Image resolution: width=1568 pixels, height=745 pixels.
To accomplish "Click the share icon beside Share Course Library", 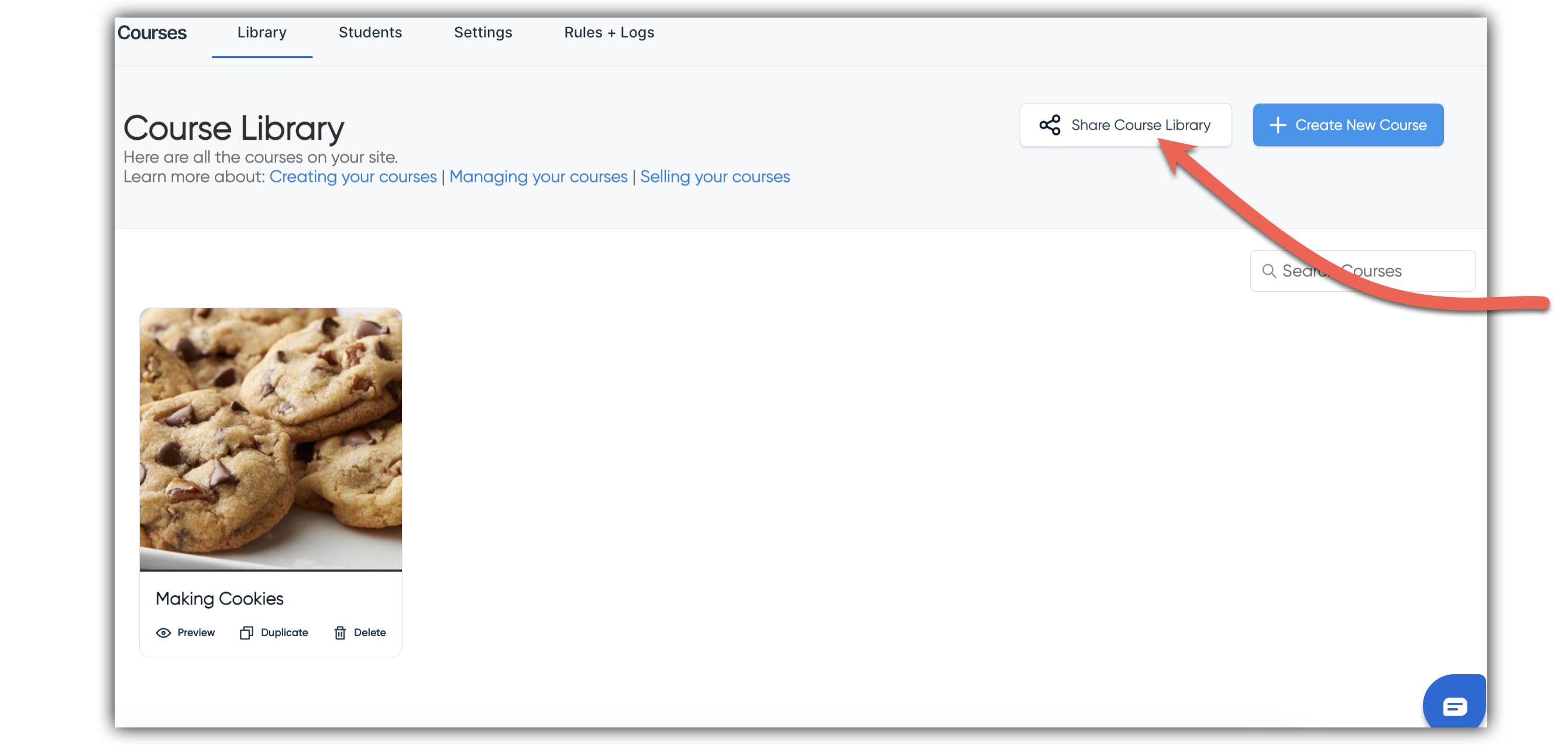I will tap(1050, 125).
